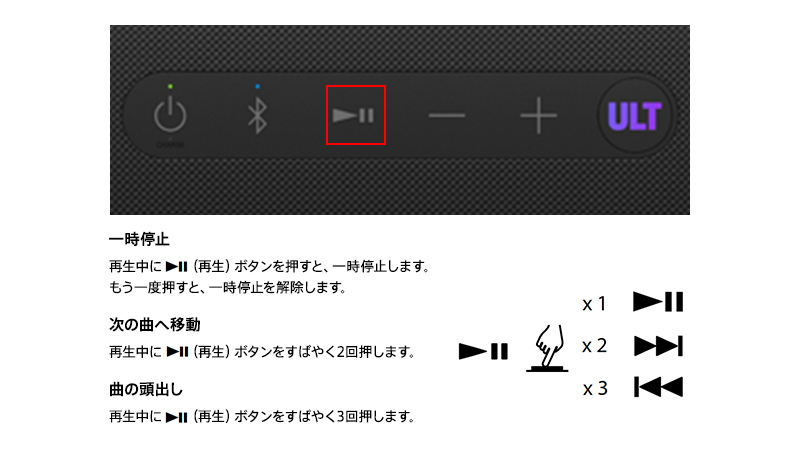800x450 pixels.
Task: Click the plus volume button on the speaker
Action: 538,116
